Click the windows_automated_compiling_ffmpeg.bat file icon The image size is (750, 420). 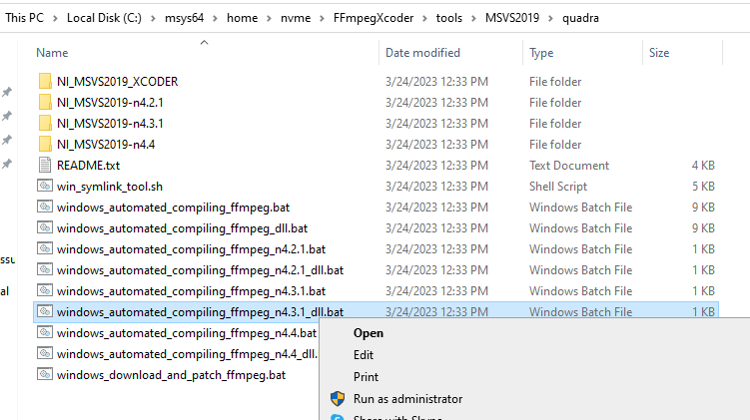[45, 207]
